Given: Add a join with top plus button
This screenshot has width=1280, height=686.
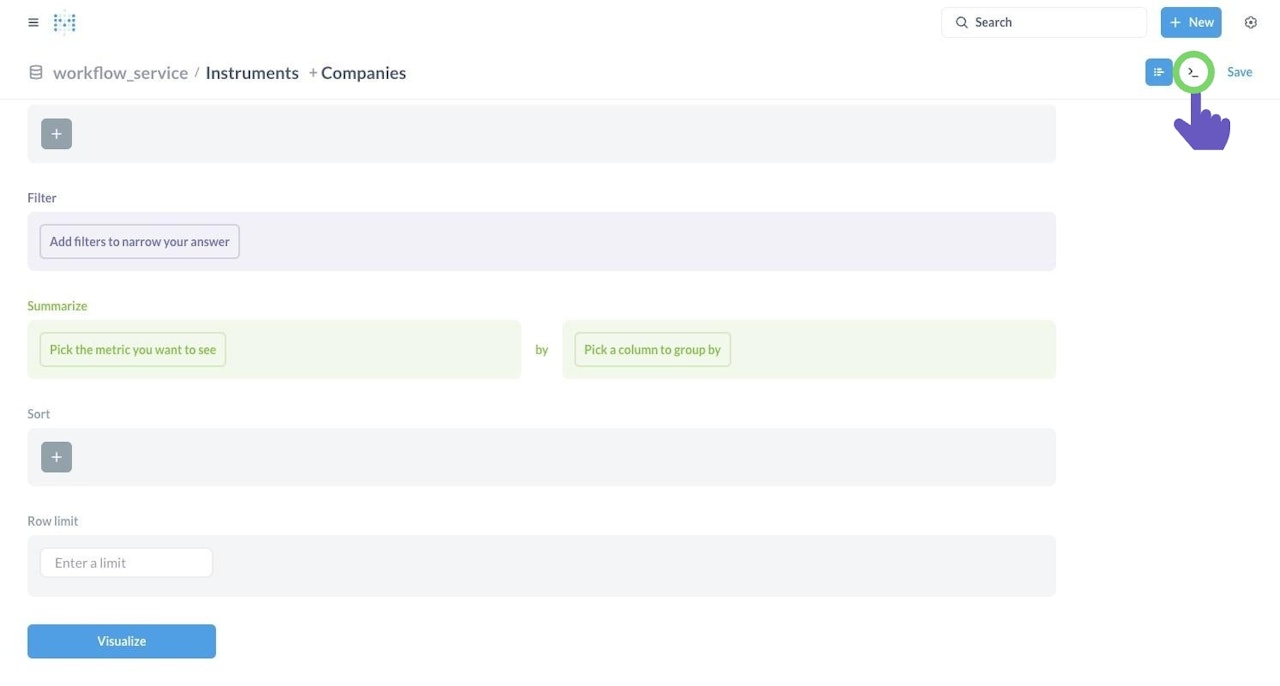Looking at the screenshot, I should (56, 134).
